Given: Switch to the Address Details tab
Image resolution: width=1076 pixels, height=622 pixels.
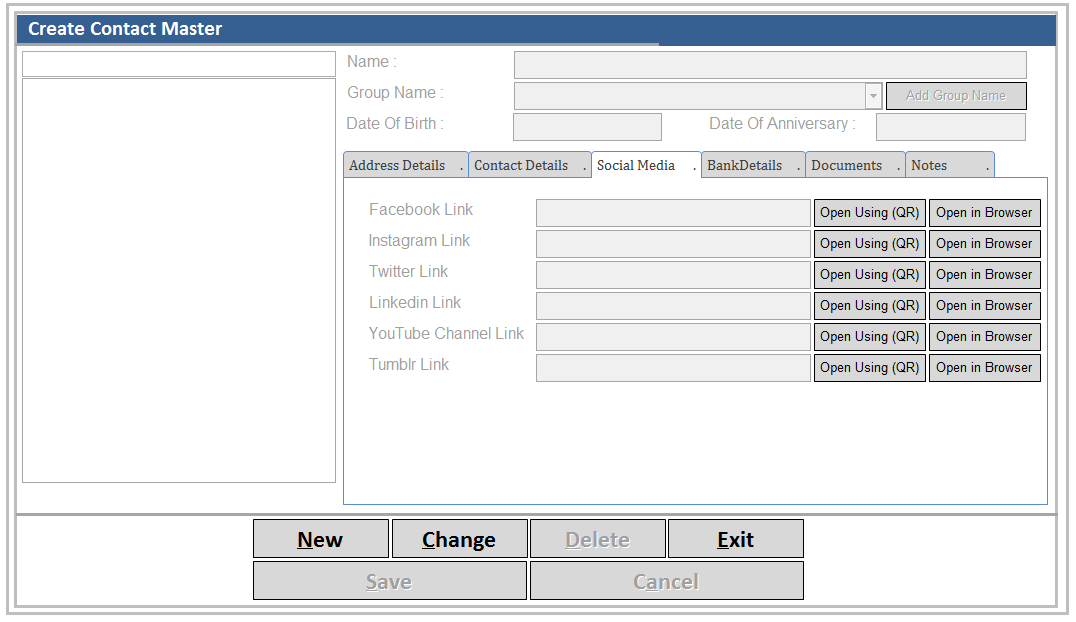Looking at the screenshot, I should pyautogui.click(x=398, y=166).
